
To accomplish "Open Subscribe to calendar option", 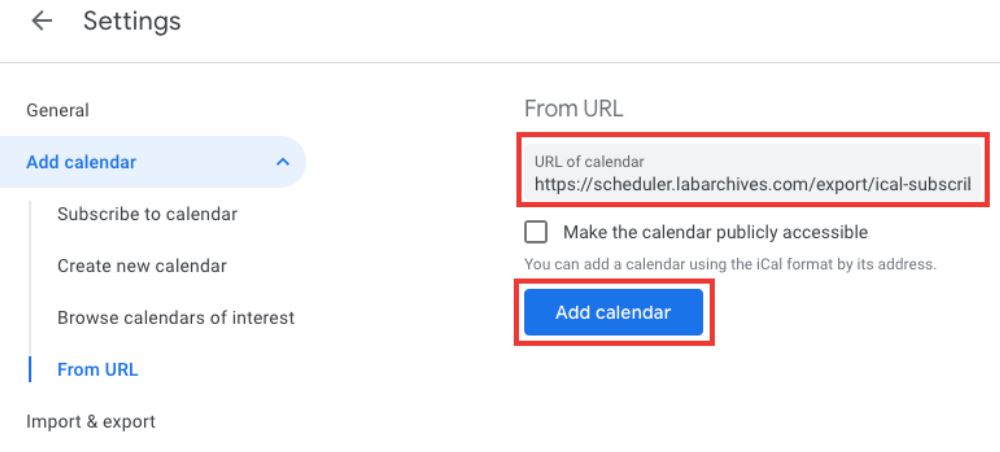I will coord(147,214).
